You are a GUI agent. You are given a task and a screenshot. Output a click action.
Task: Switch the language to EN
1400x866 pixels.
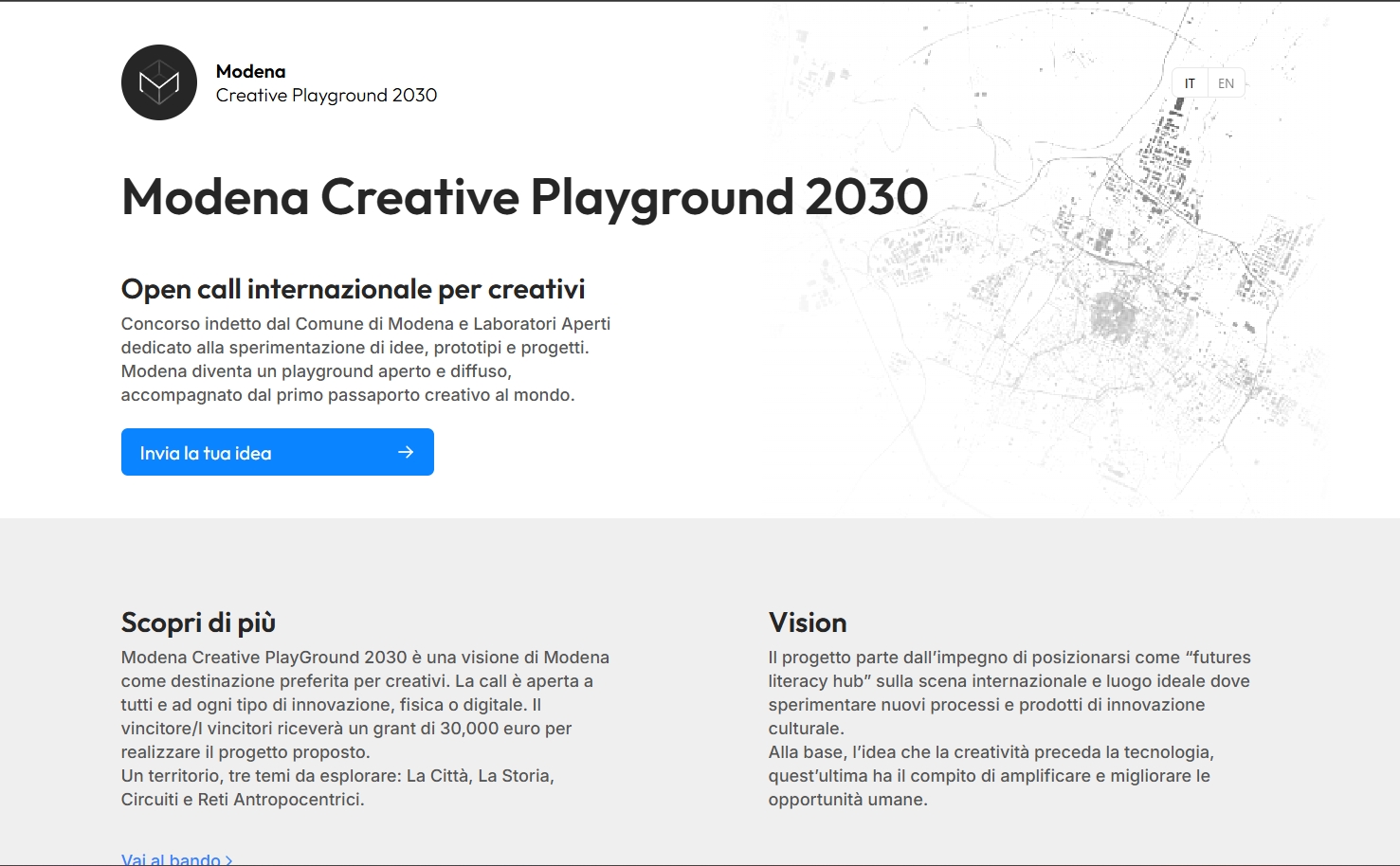1226,83
